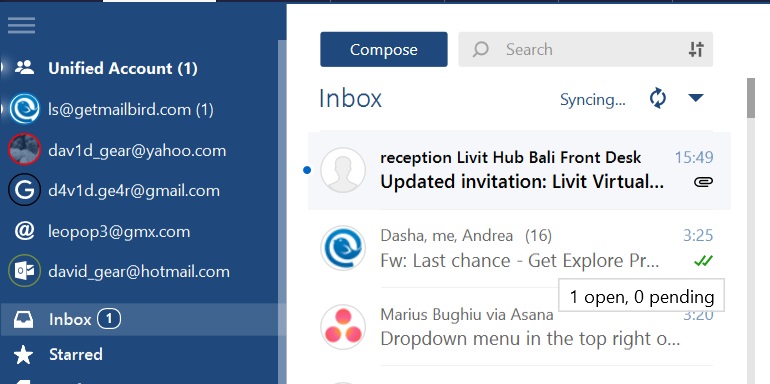Click the dav1d_gear@yahoo.com profile picture

(x=25, y=149)
